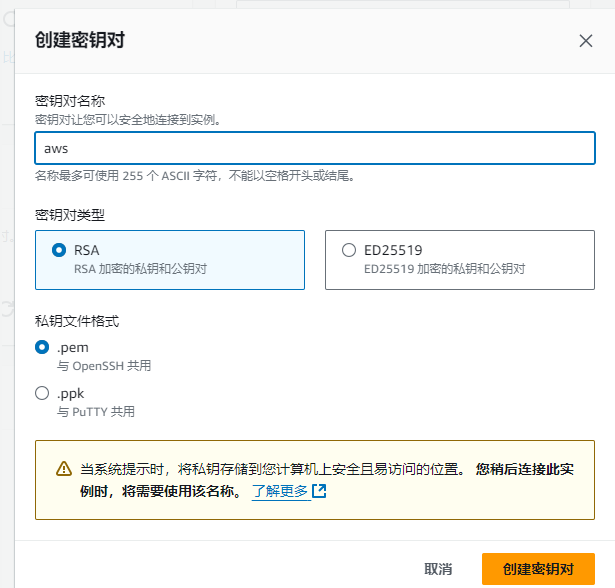Close the 创建密钥对 dialog with X
This screenshot has width=615, height=588.
[586, 41]
